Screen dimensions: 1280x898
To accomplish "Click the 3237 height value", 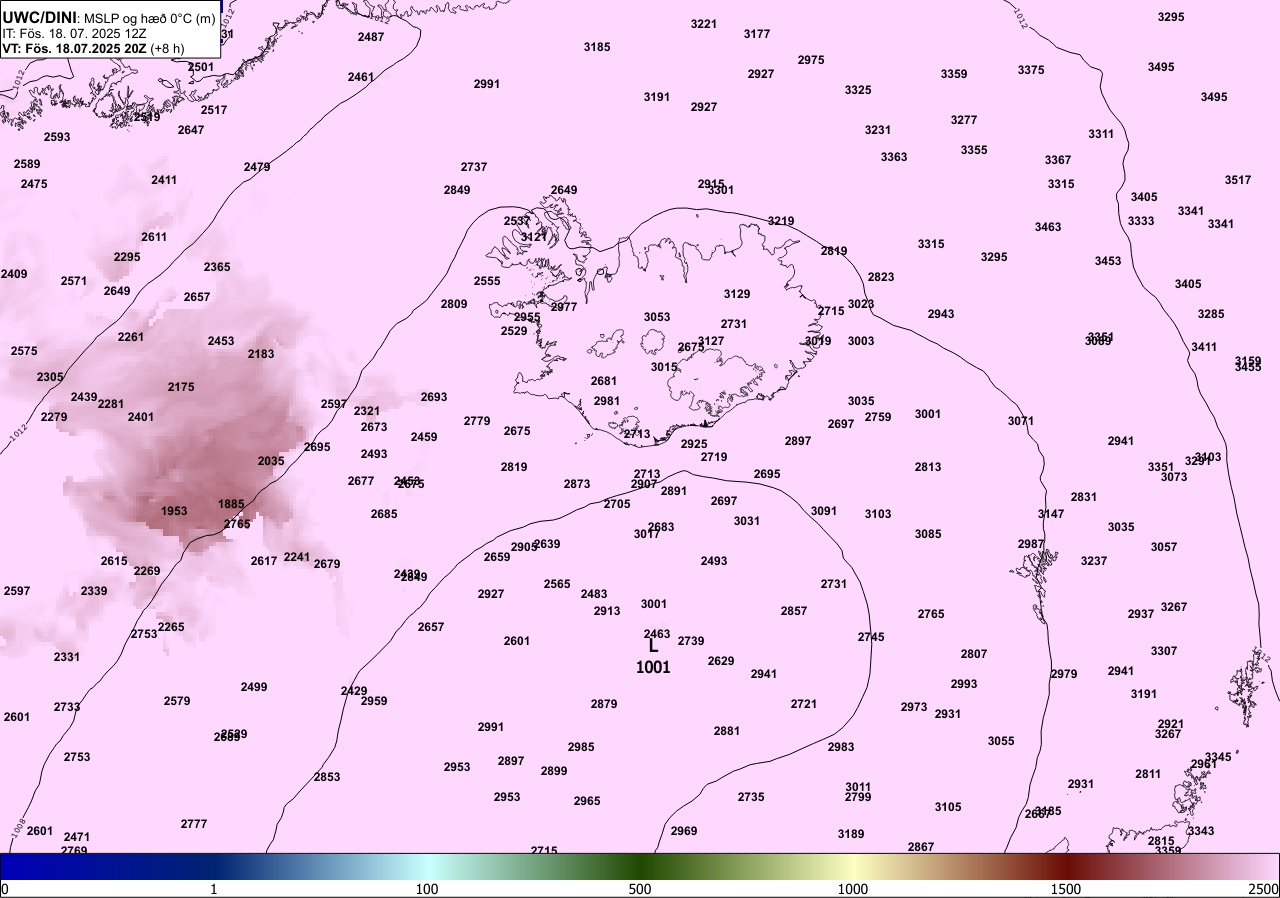I will (1094, 561).
